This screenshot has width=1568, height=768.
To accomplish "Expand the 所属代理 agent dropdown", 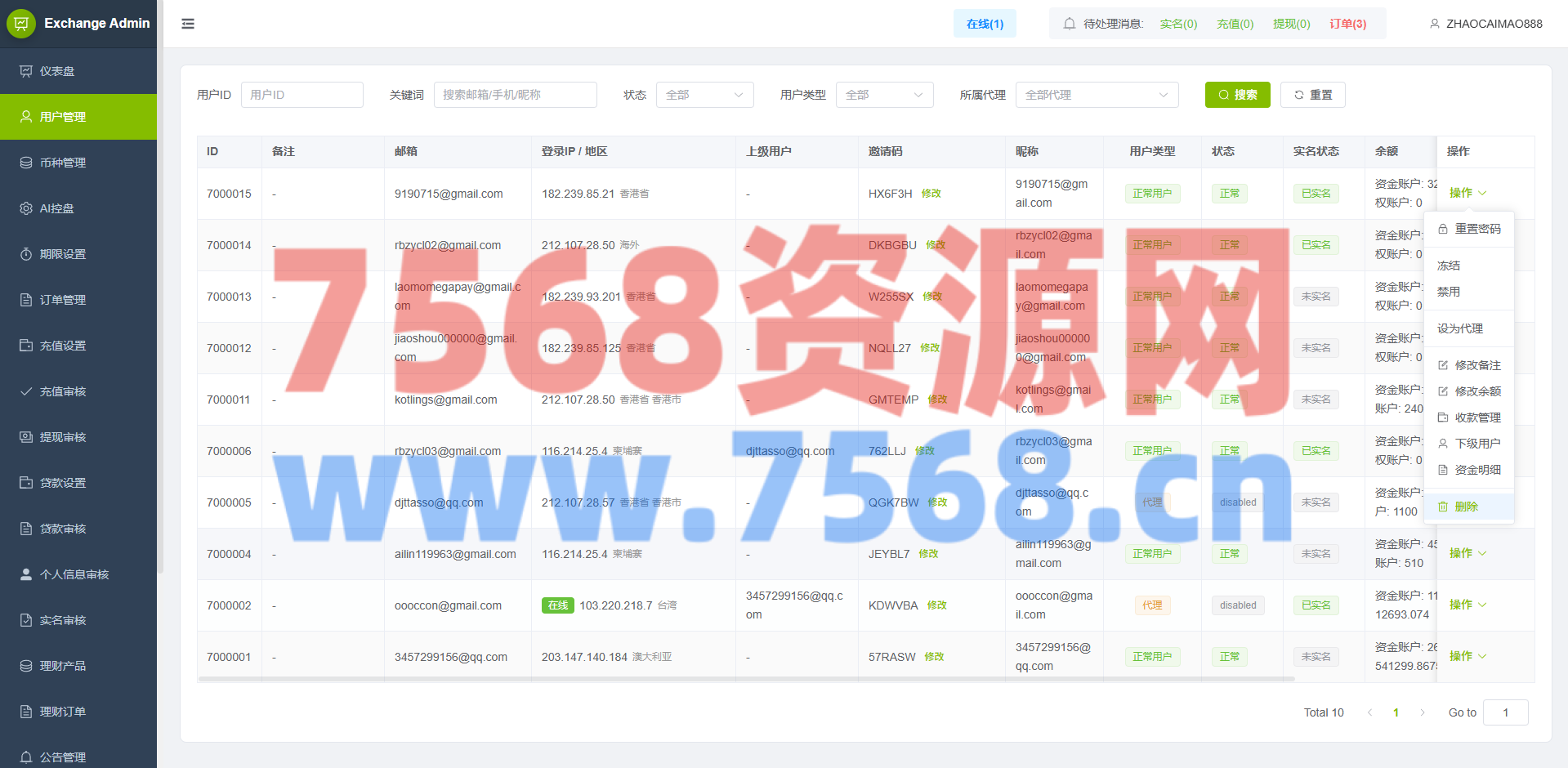I will [1097, 95].
